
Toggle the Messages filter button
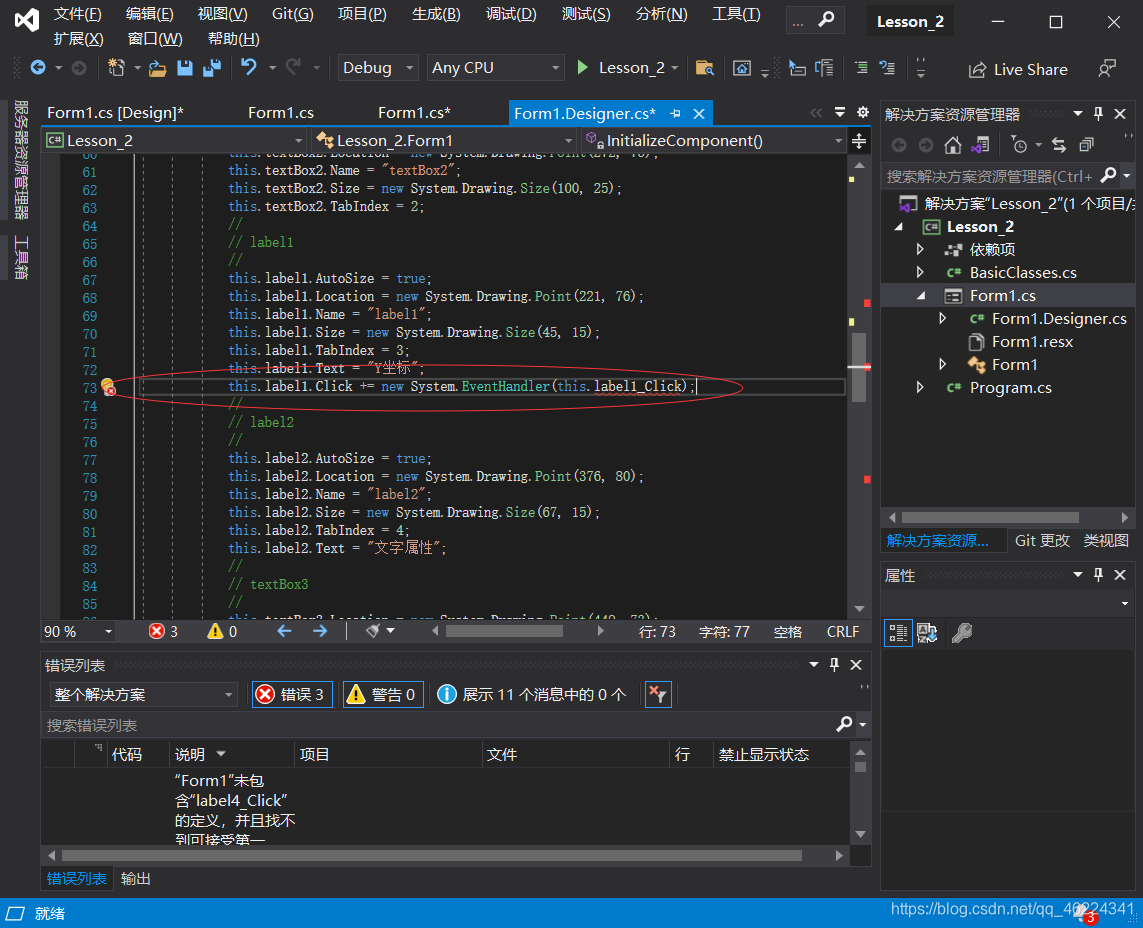532,695
